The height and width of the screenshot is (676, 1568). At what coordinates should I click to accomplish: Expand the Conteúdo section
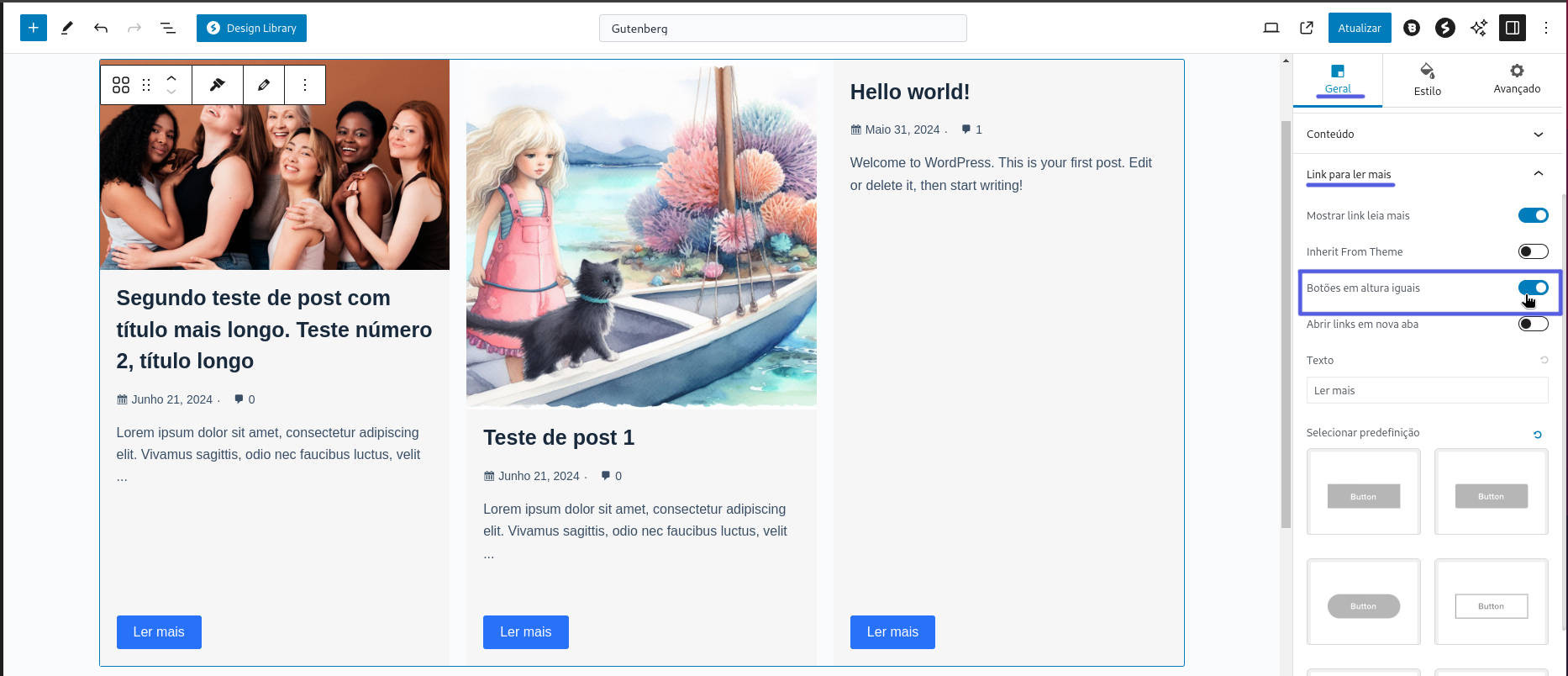(1427, 134)
